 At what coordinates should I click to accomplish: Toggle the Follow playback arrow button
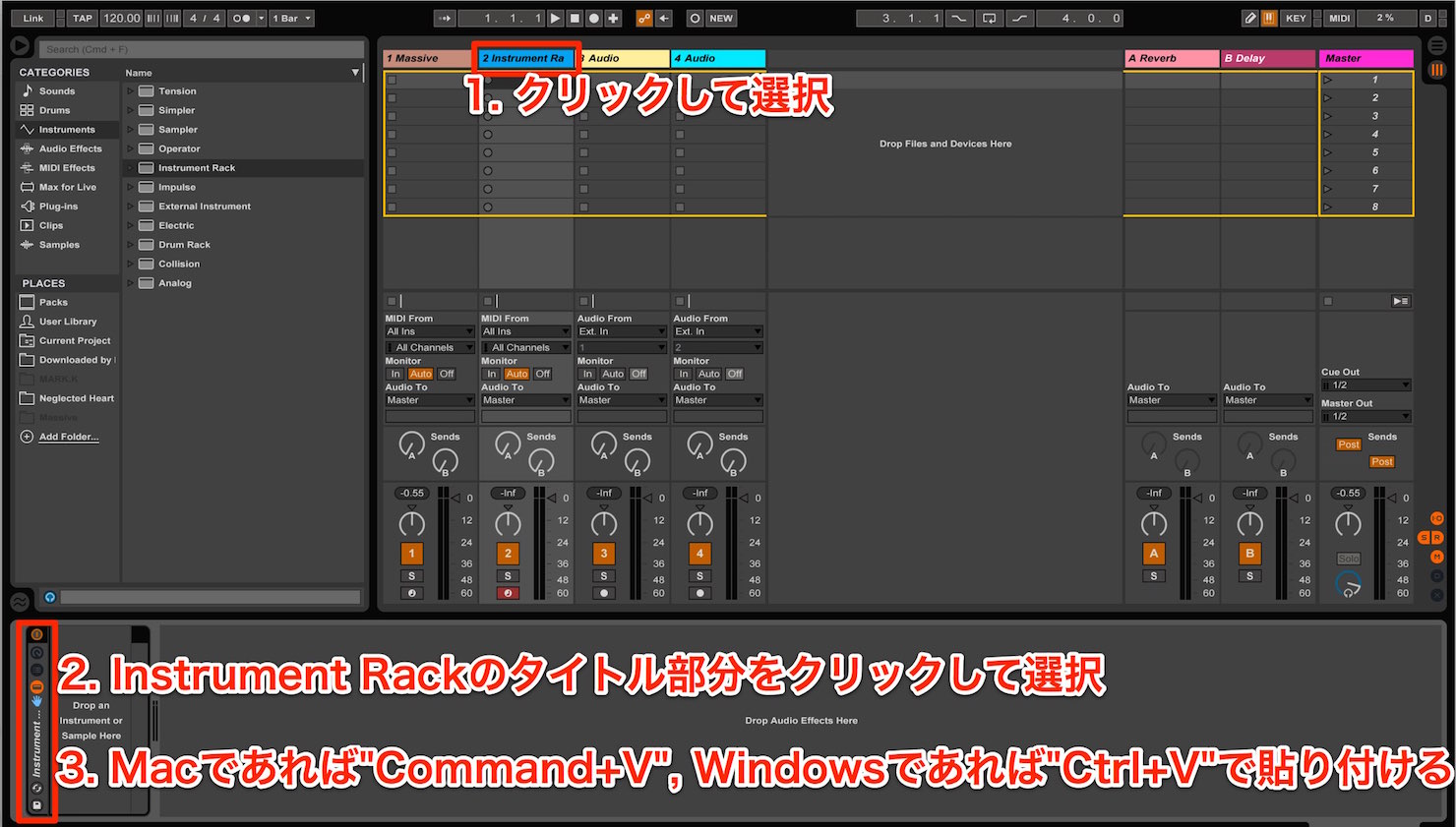[x=444, y=18]
